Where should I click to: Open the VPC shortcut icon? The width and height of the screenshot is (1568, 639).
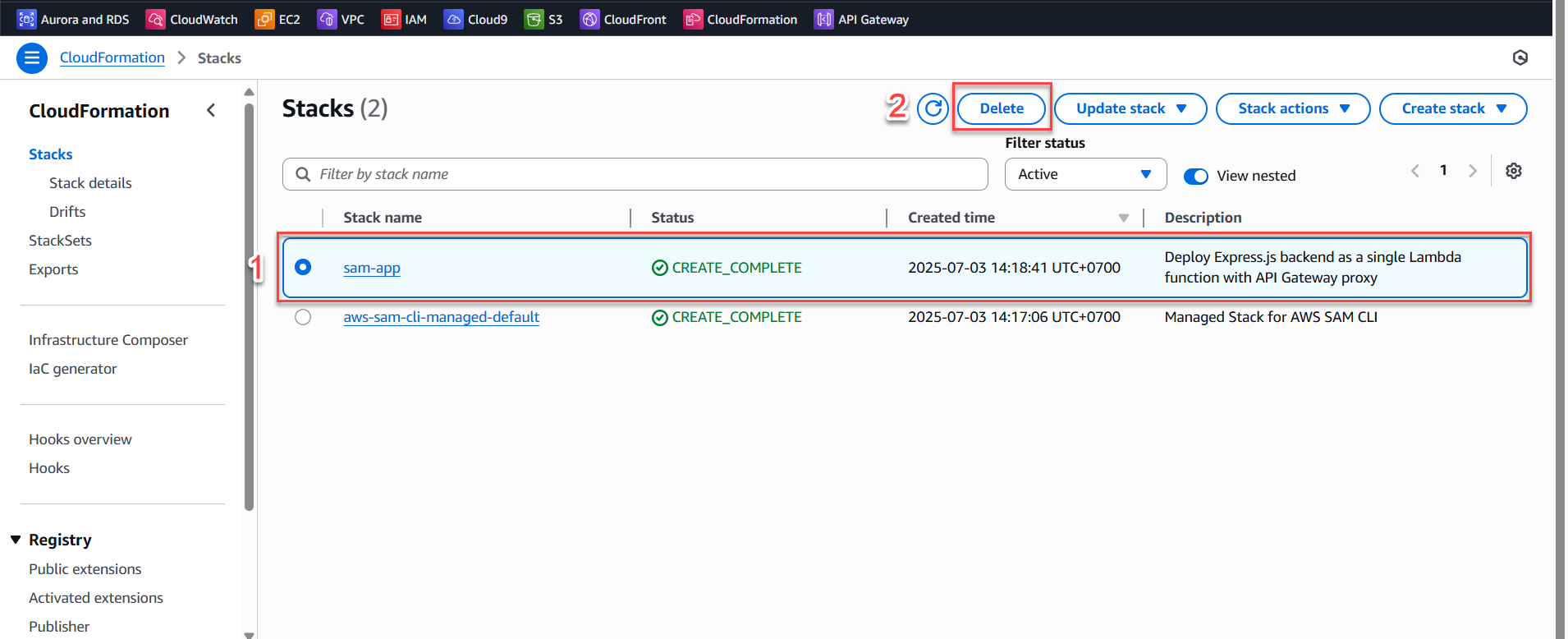tap(327, 19)
